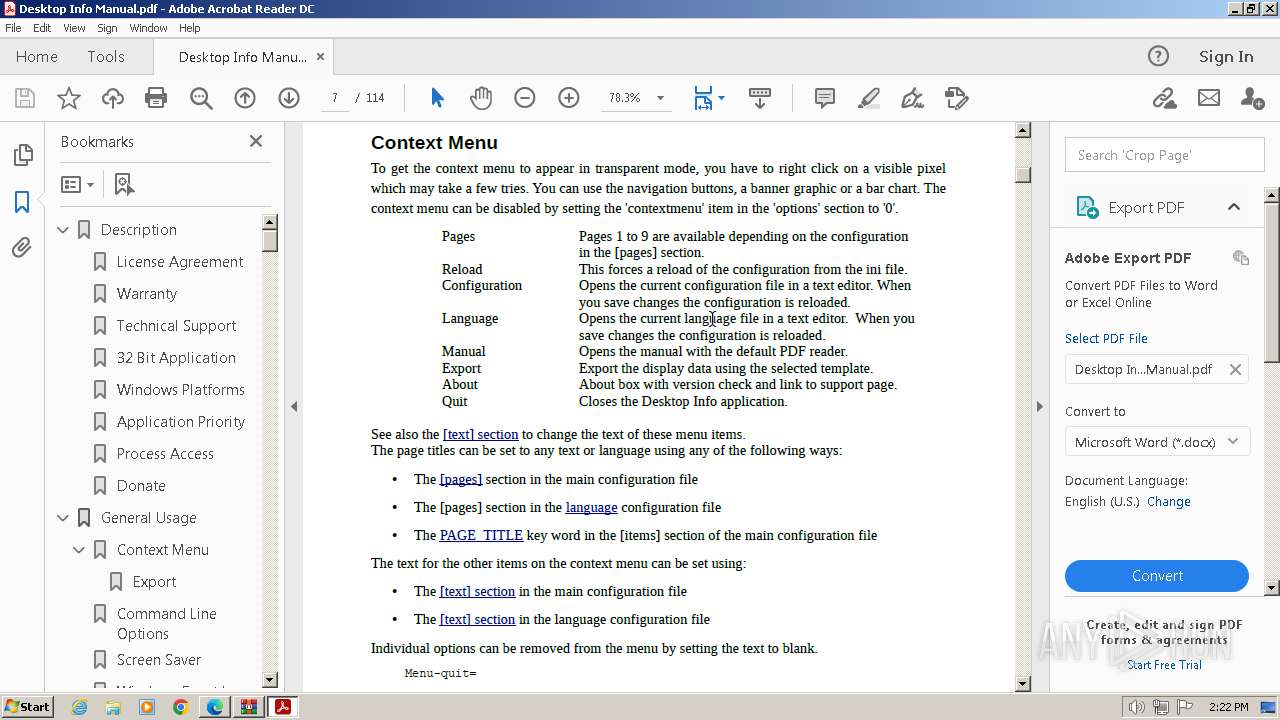This screenshot has width=1280, height=720.
Task: Open the Sign menu
Action: [x=107, y=28]
